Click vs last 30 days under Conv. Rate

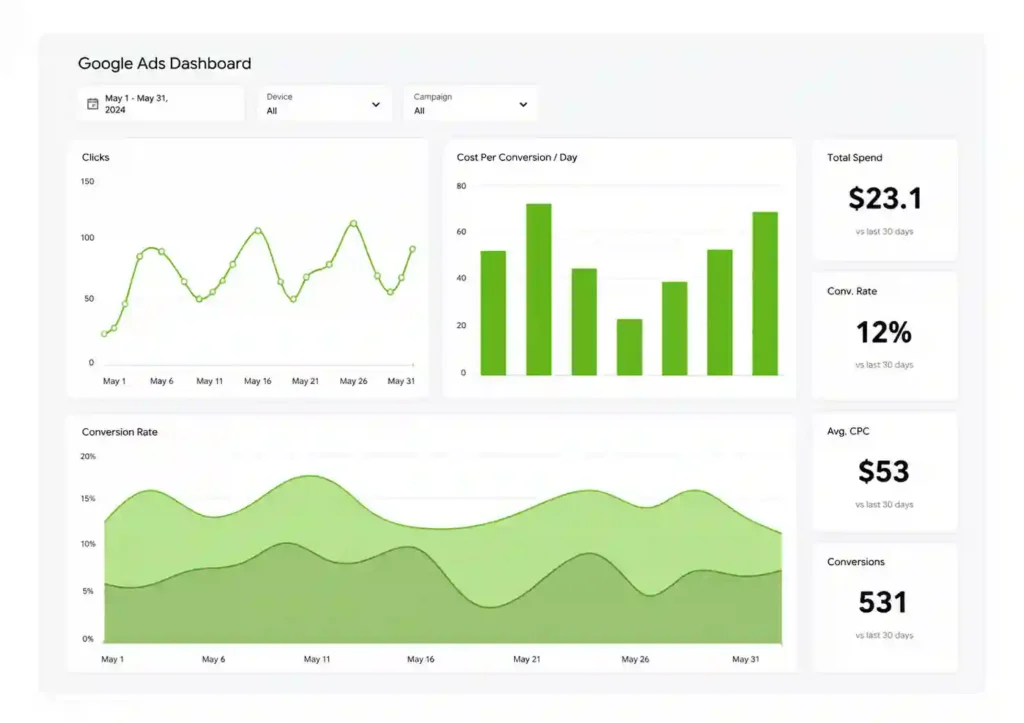coord(884,364)
